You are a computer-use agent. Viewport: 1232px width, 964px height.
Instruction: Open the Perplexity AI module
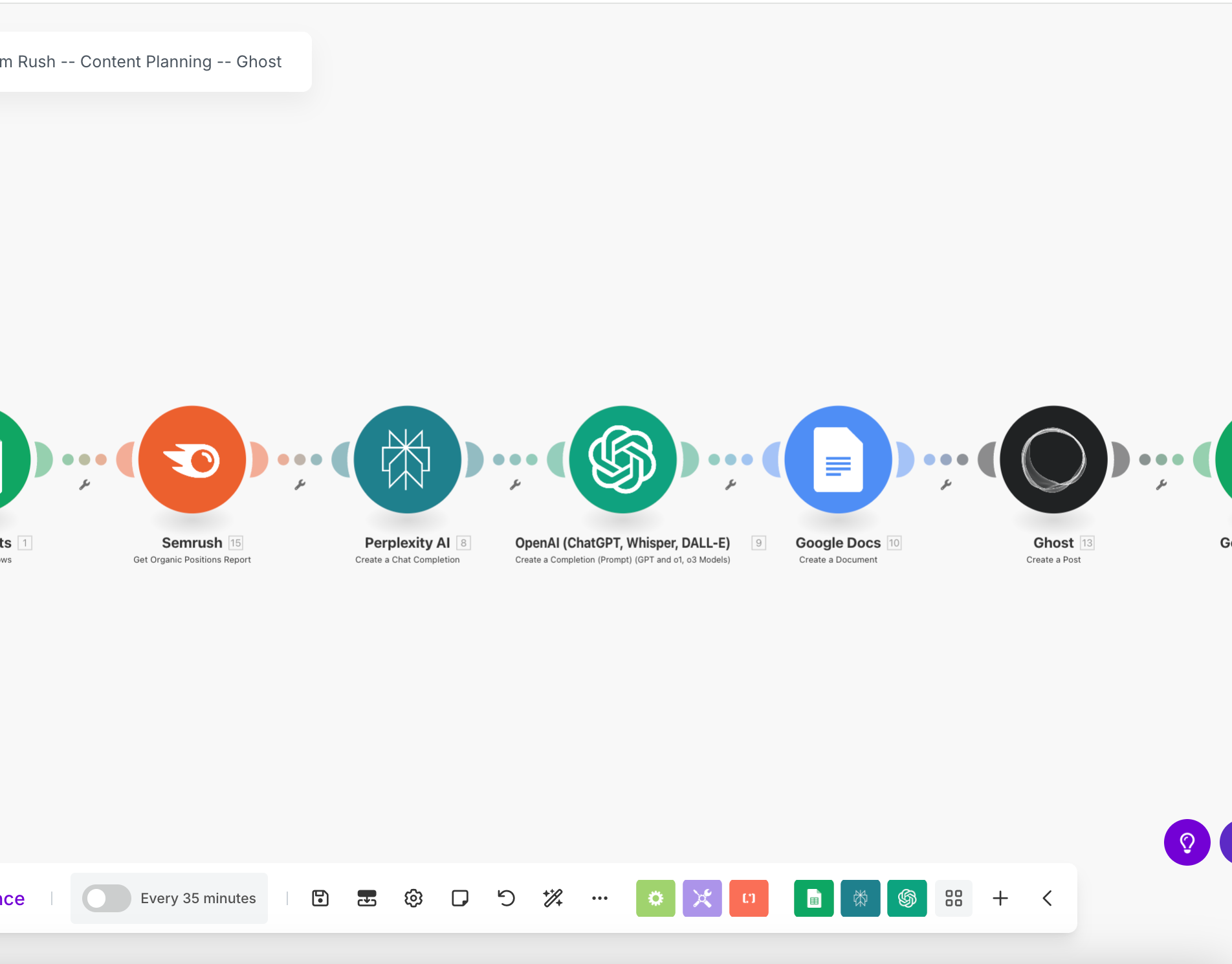coord(408,459)
